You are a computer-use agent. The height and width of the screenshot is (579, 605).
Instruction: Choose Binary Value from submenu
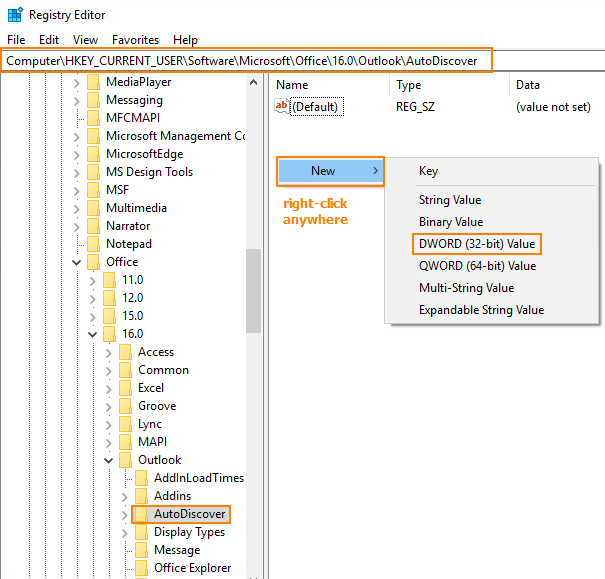click(451, 222)
